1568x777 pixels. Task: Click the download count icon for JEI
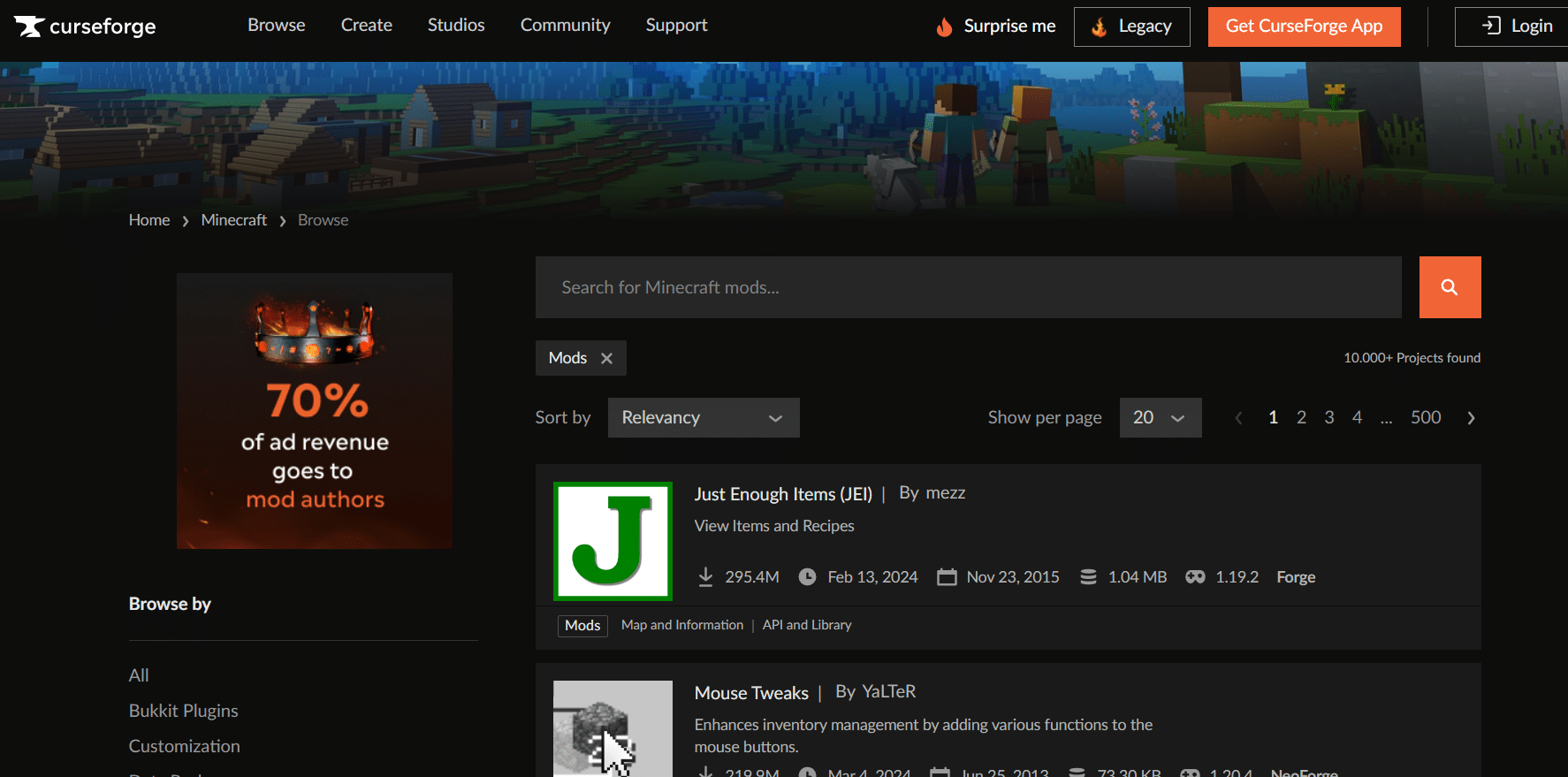pyautogui.click(x=705, y=577)
